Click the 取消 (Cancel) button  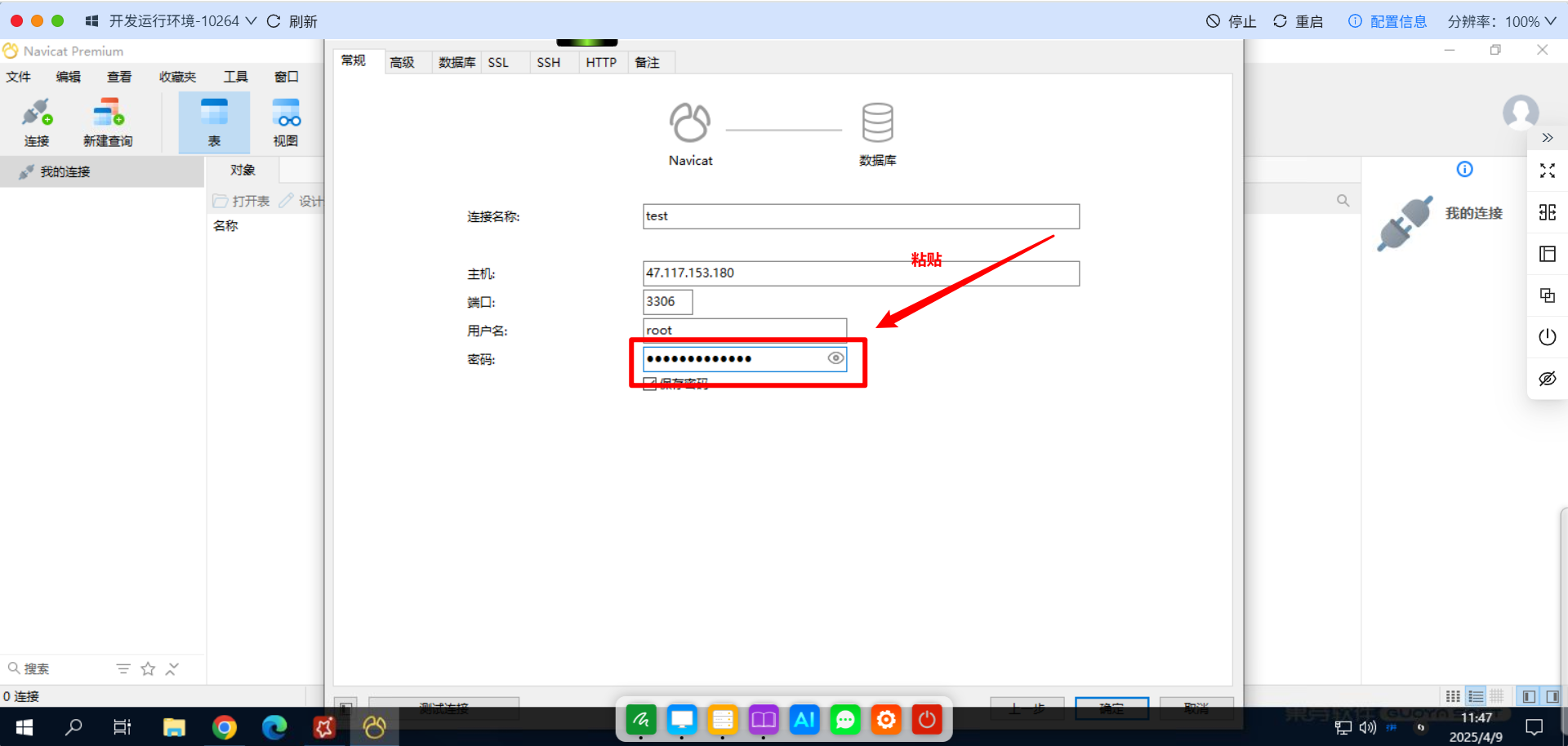(x=1196, y=708)
